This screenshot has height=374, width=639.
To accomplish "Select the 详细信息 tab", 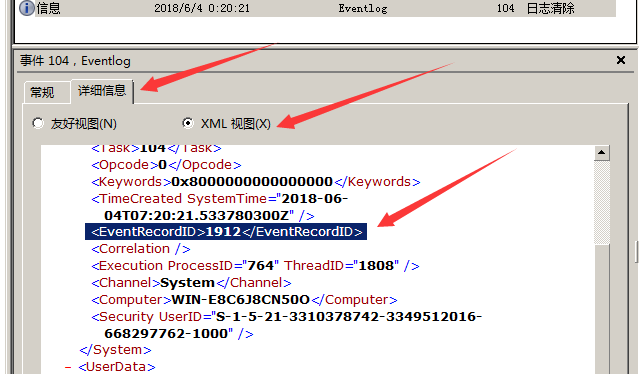I will coord(102,91).
